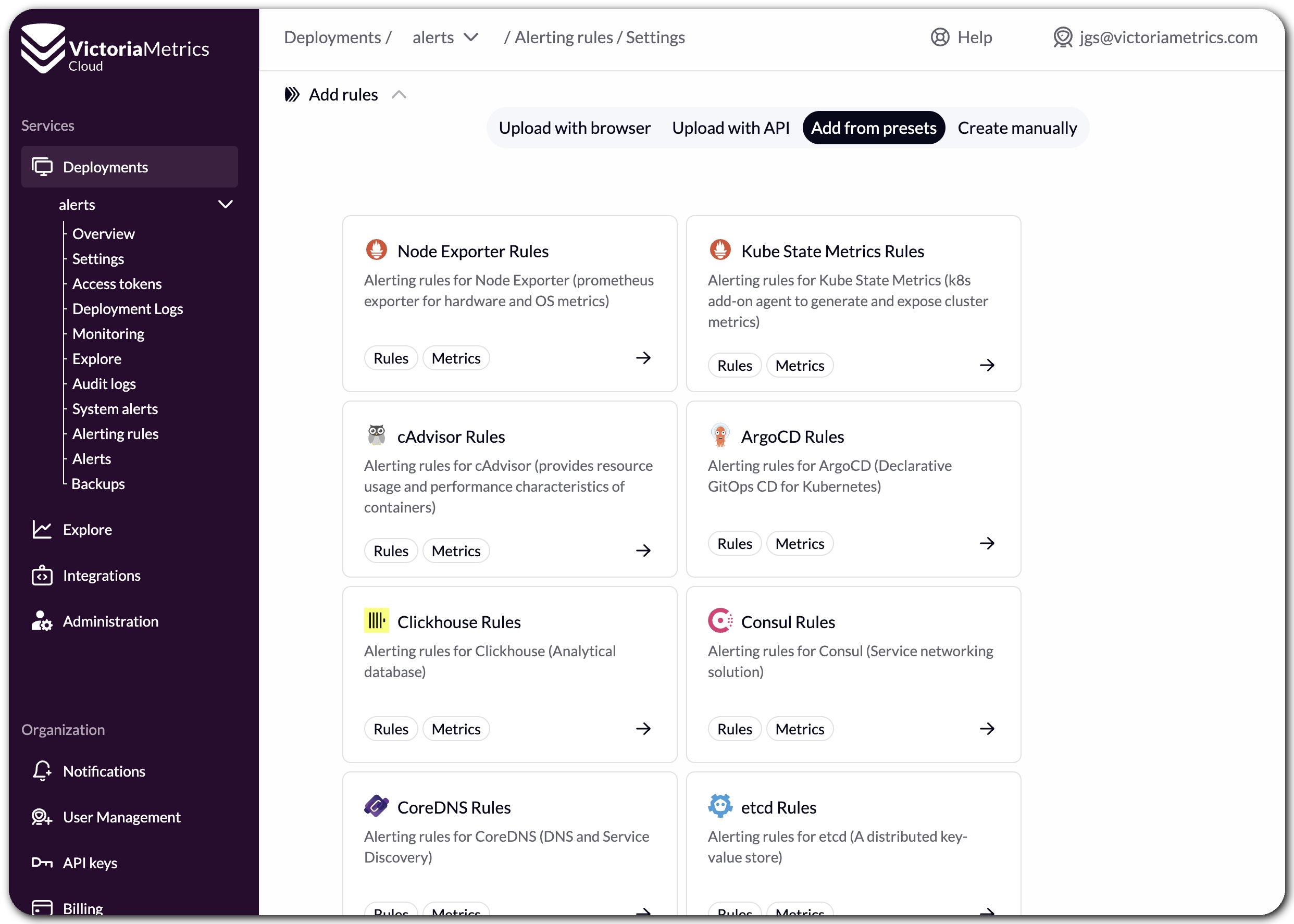Screen dimensions: 1294x924
Task: Click Rules tag on Kube State Metrics card
Action: [x=734, y=365]
